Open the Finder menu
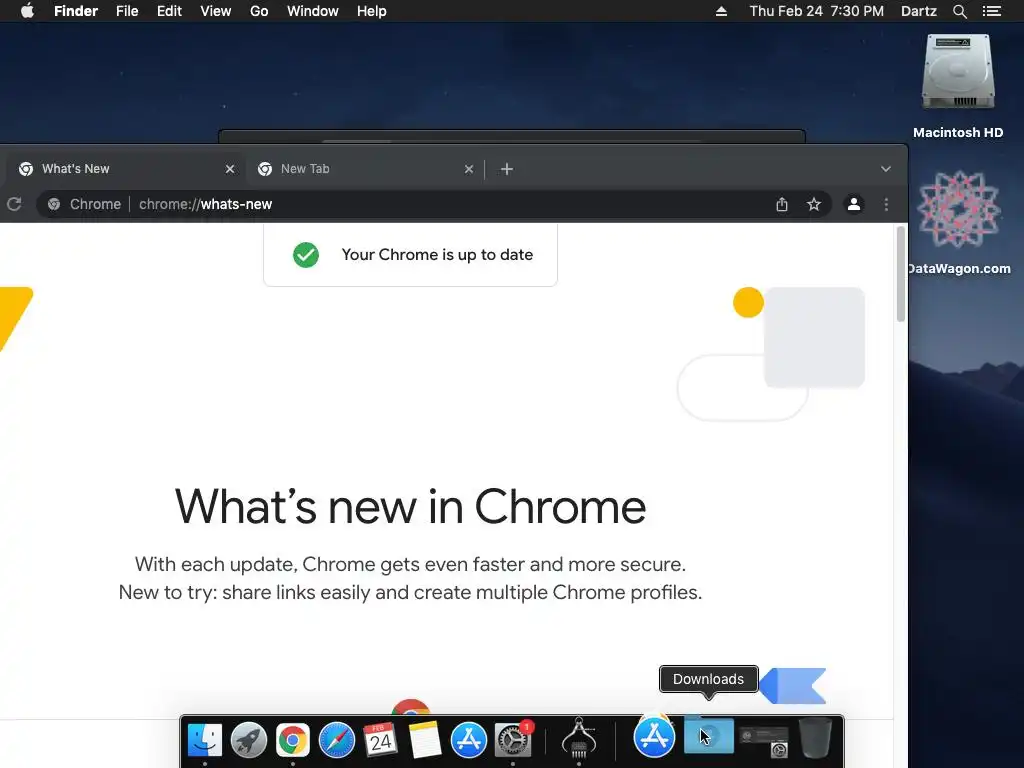 (76, 11)
